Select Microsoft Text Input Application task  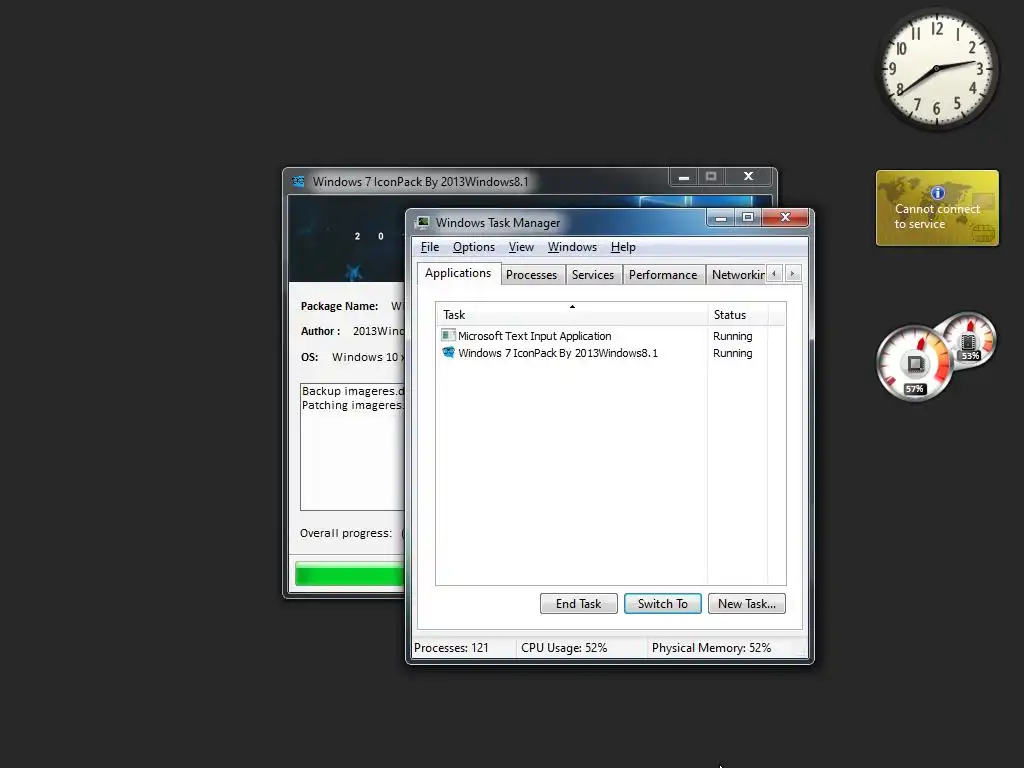(534, 336)
